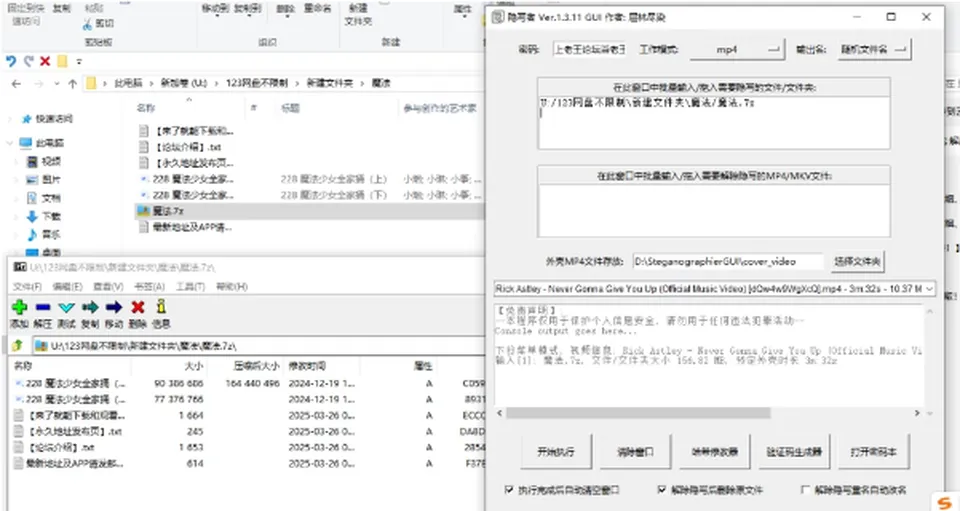Click the cyan Test archive icon
Screen dimensions: 960x511
coord(66,307)
